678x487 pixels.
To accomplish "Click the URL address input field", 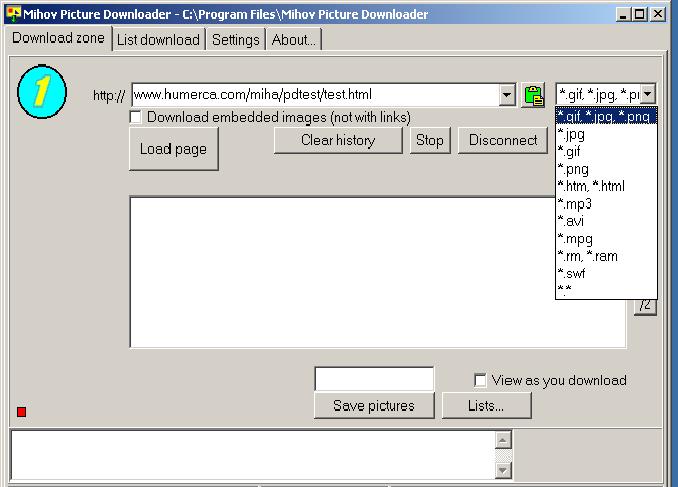I will [316, 95].
